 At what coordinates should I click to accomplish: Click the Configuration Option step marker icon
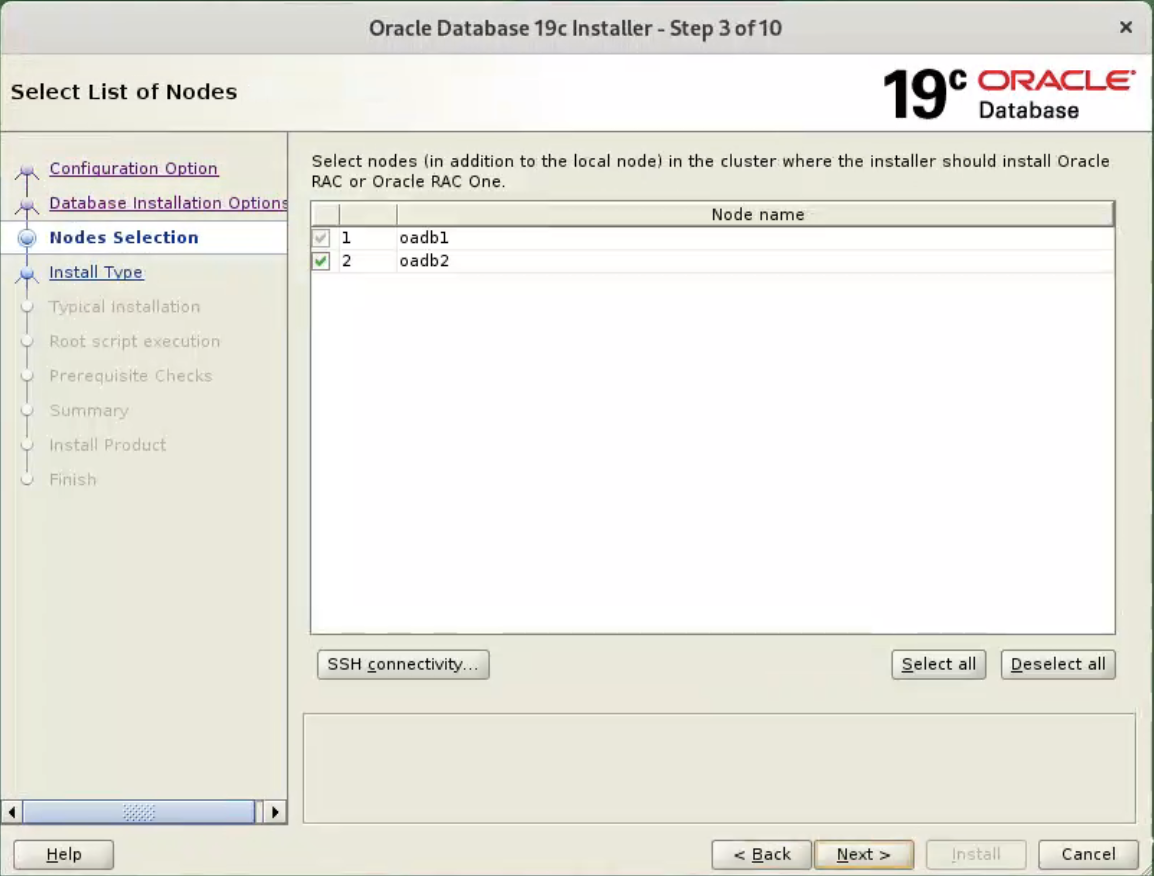27,171
